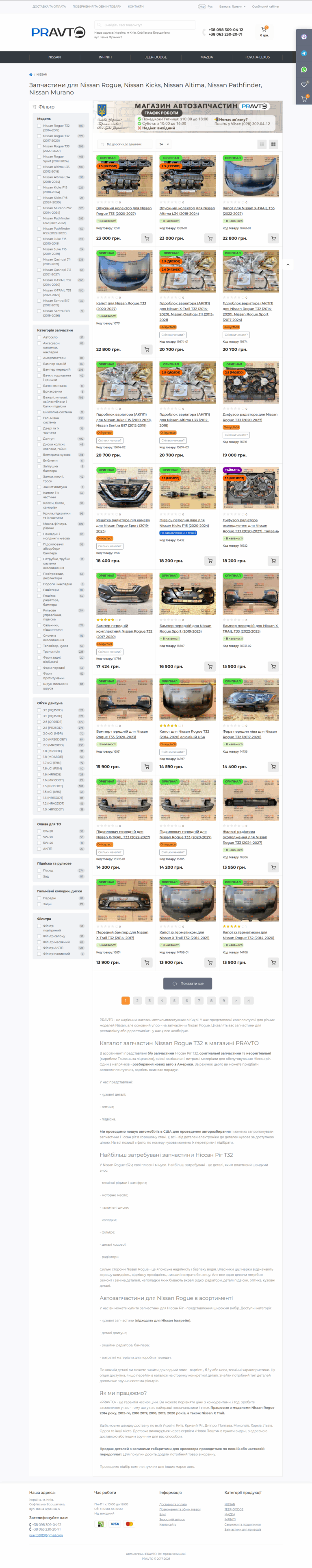Enable the Nissan Murano Z52 model checkbox
This screenshot has height=1568, width=312.
39,208
